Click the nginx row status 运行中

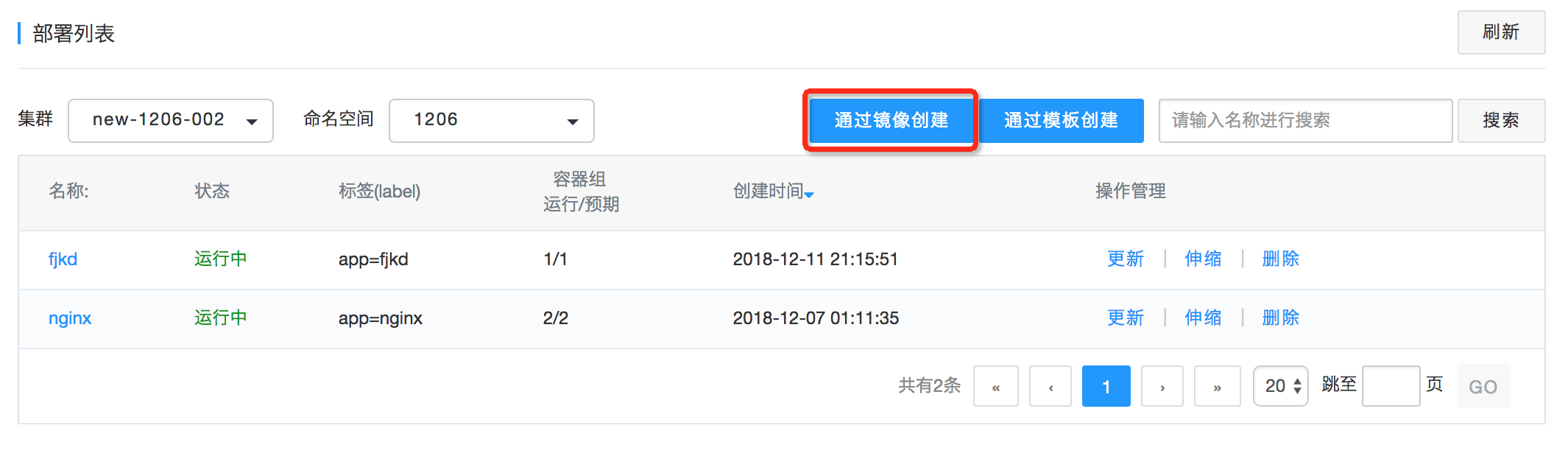[x=221, y=318]
